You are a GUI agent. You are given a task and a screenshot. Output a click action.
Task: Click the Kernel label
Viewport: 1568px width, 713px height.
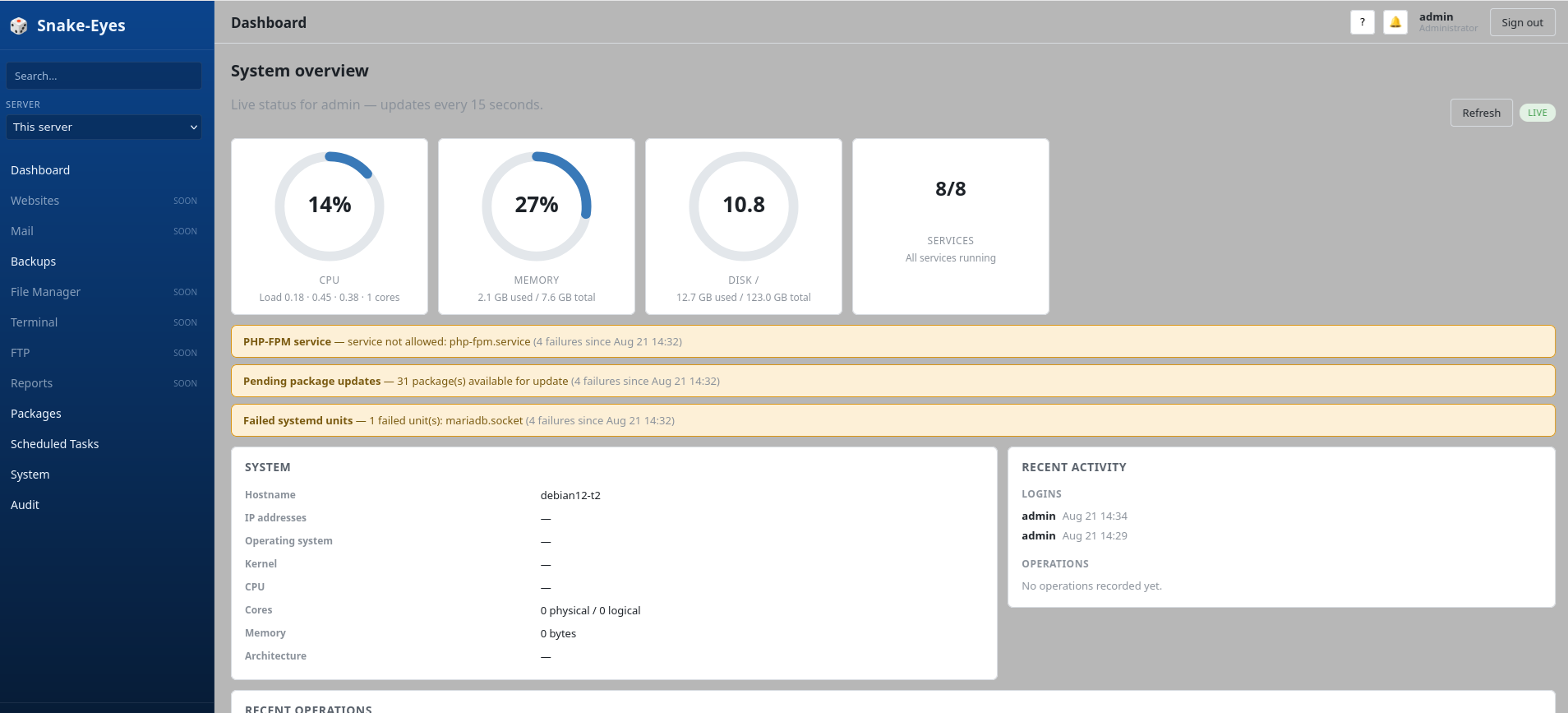pos(261,564)
